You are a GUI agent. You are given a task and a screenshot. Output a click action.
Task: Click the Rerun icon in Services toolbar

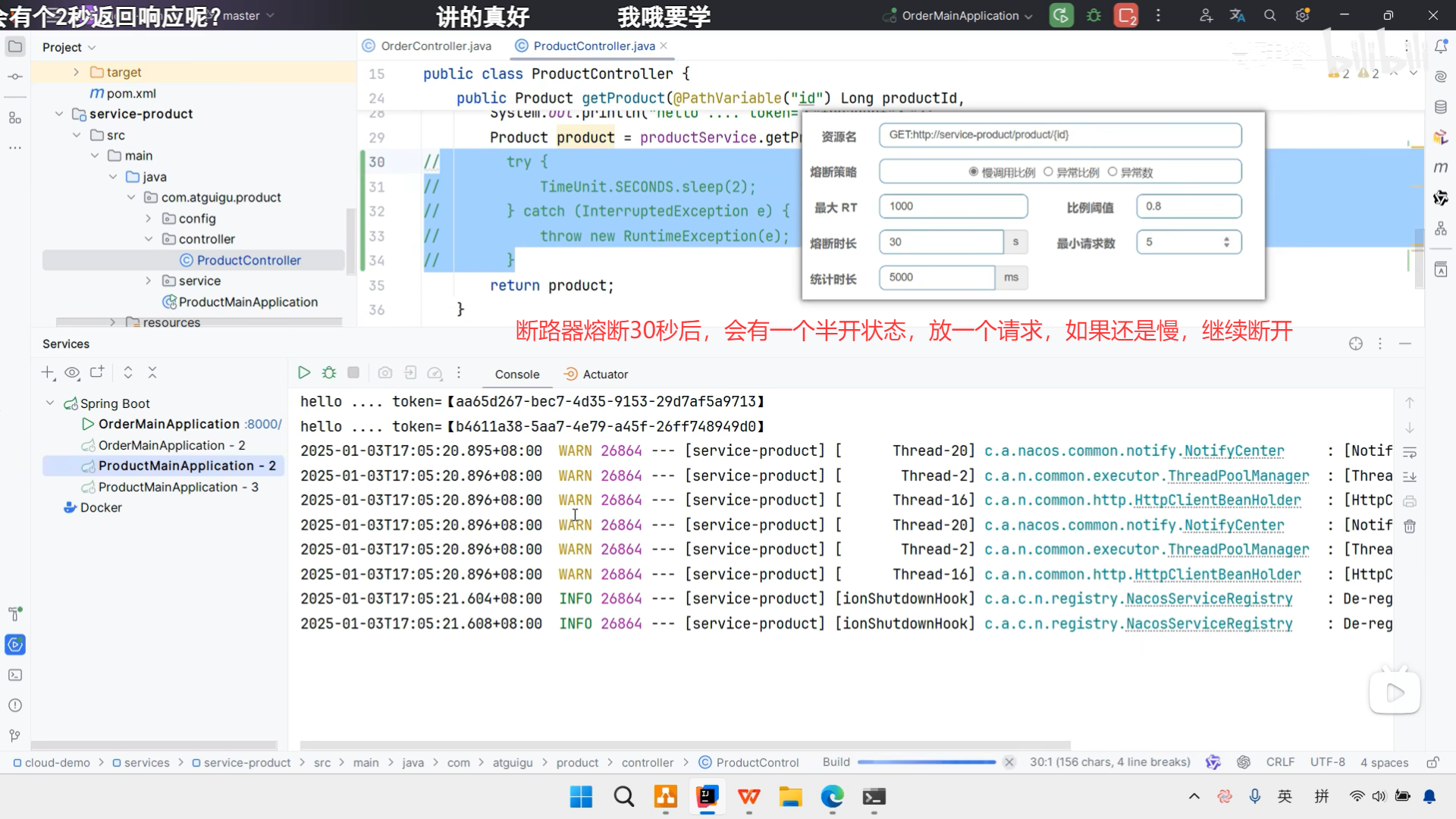click(304, 372)
